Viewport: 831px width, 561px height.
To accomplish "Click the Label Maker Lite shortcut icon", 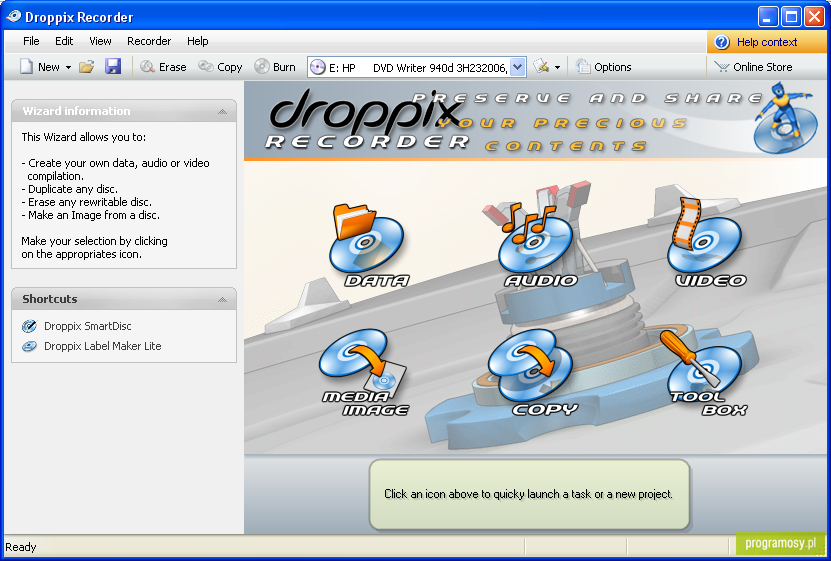I will tap(30, 346).
